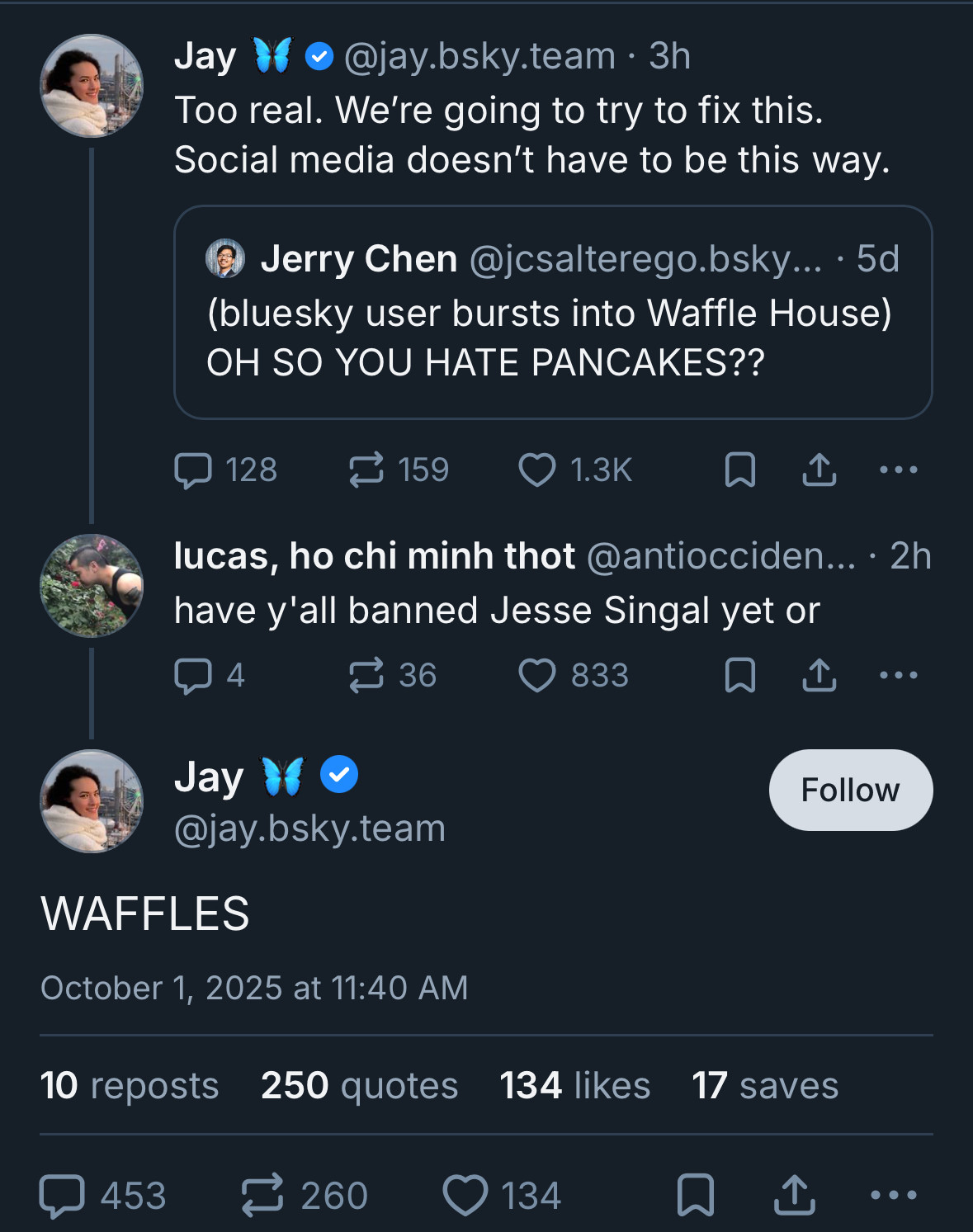Repost Jay's 'Too real' post
Viewport: 973px width, 1232px height.
[x=366, y=470]
